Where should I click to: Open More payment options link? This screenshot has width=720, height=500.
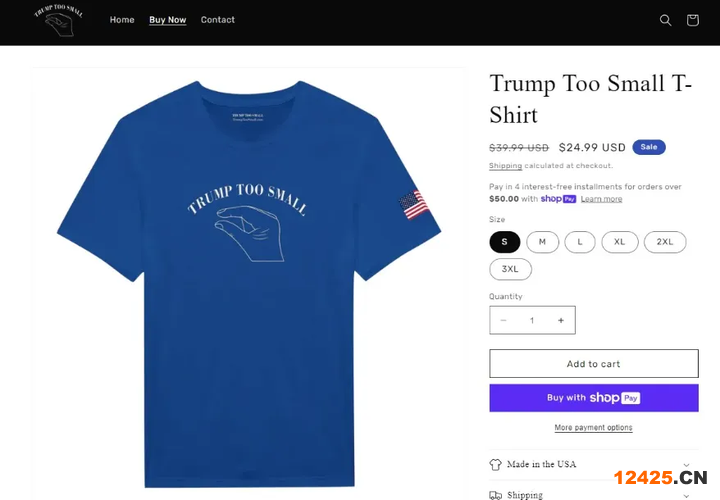594,428
